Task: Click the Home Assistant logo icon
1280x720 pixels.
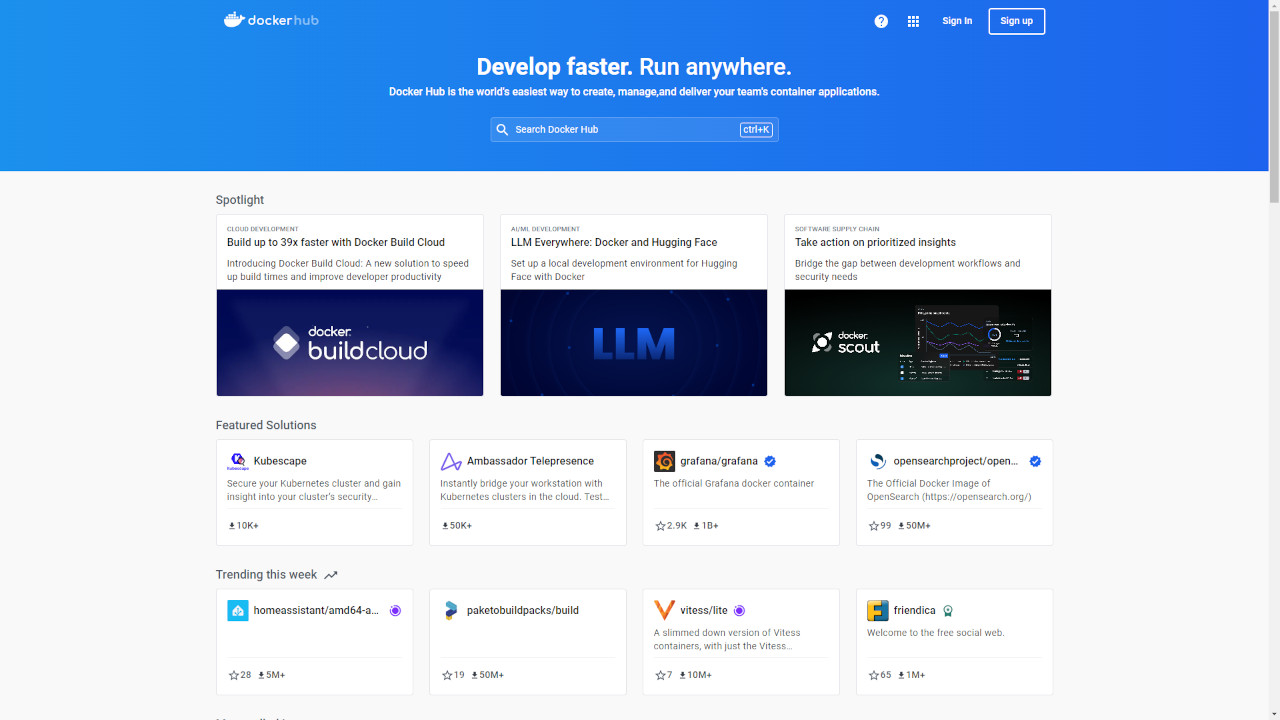Action: pos(238,610)
